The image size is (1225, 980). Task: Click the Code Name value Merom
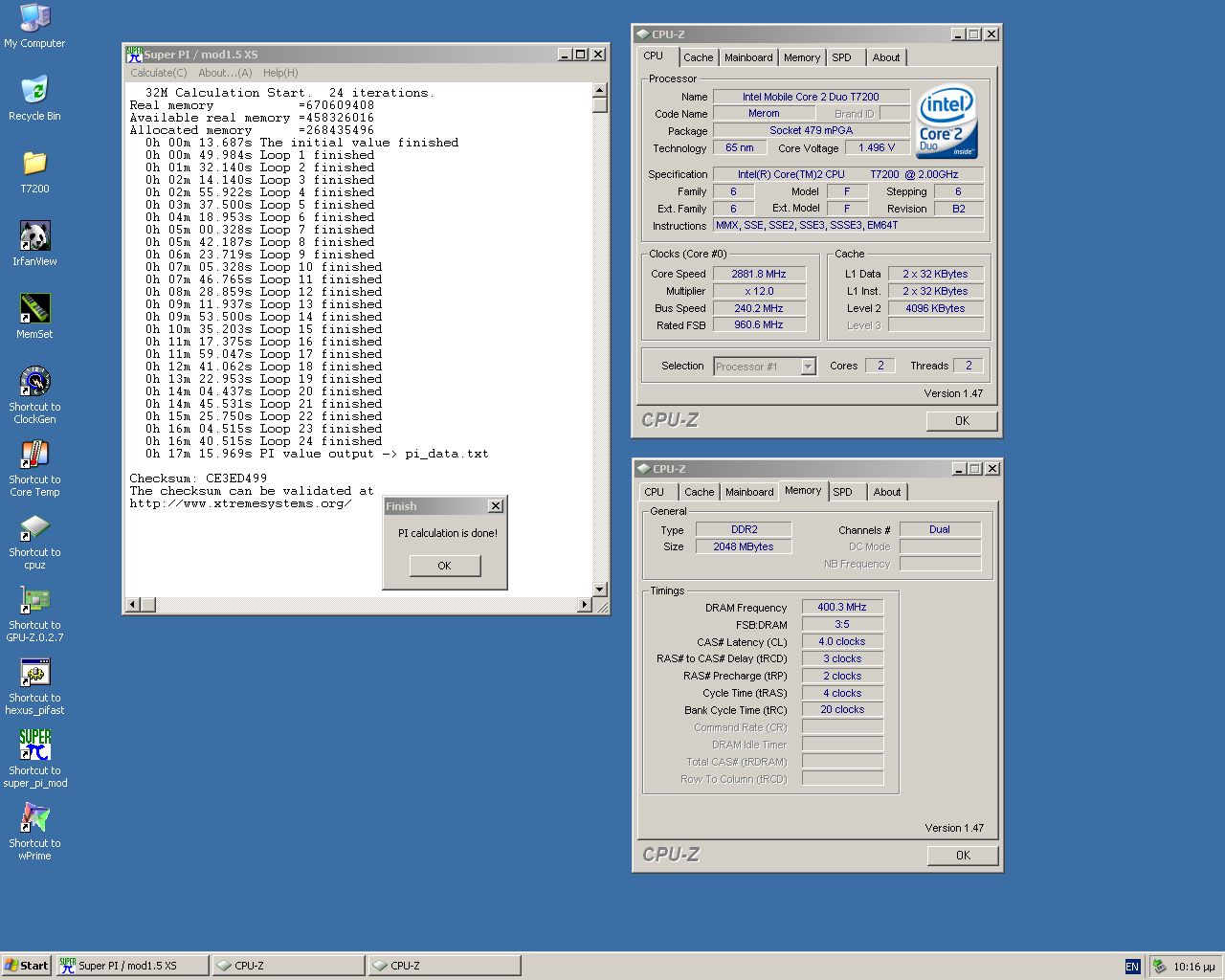(764, 113)
